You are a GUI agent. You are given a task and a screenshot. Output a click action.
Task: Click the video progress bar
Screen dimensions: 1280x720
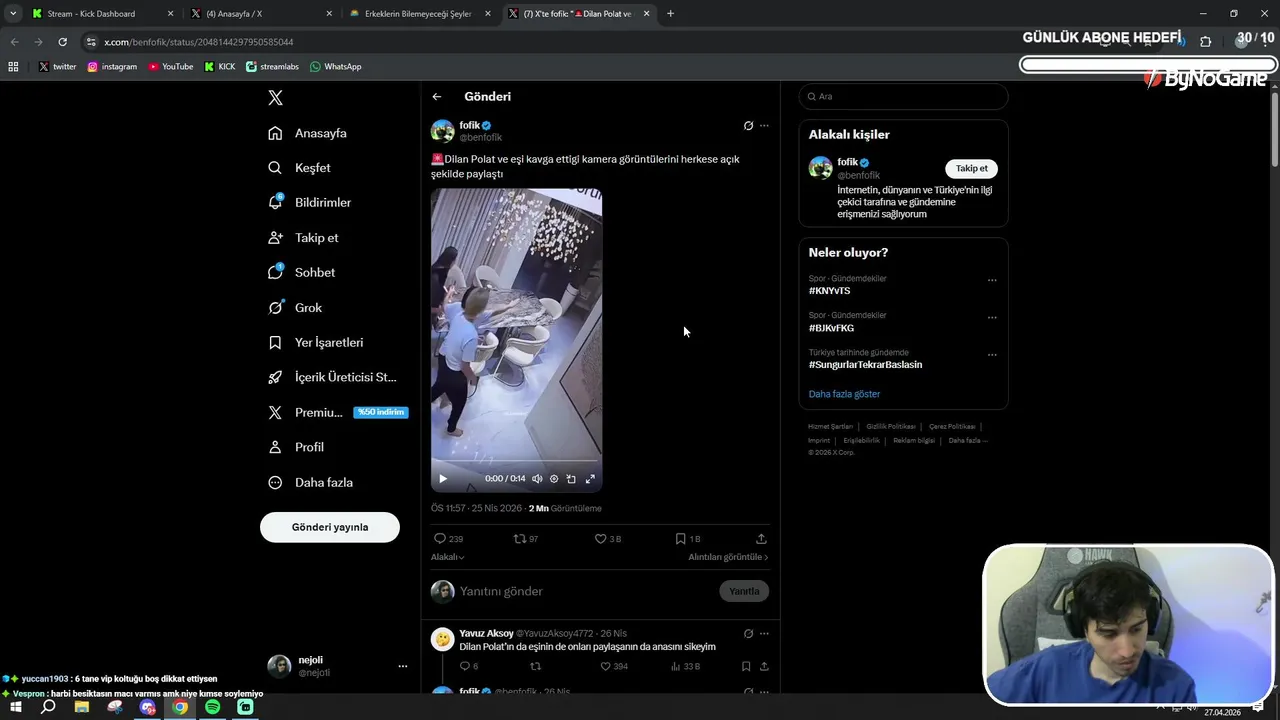point(516,462)
